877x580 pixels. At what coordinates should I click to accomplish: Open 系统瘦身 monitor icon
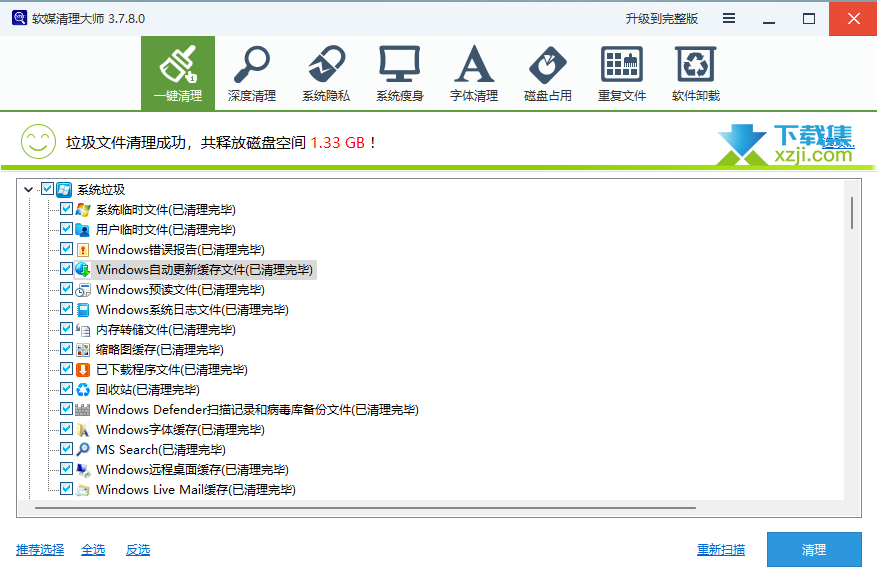[x=399, y=64]
